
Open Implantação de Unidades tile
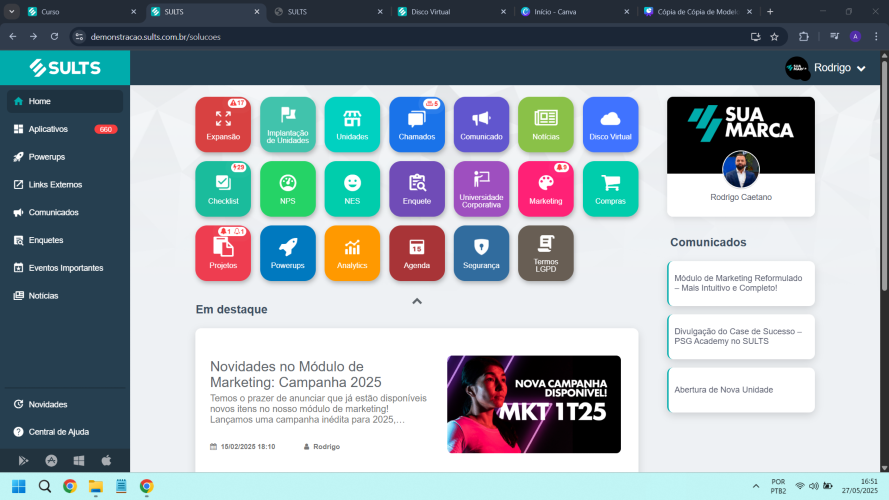(x=287, y=124)
